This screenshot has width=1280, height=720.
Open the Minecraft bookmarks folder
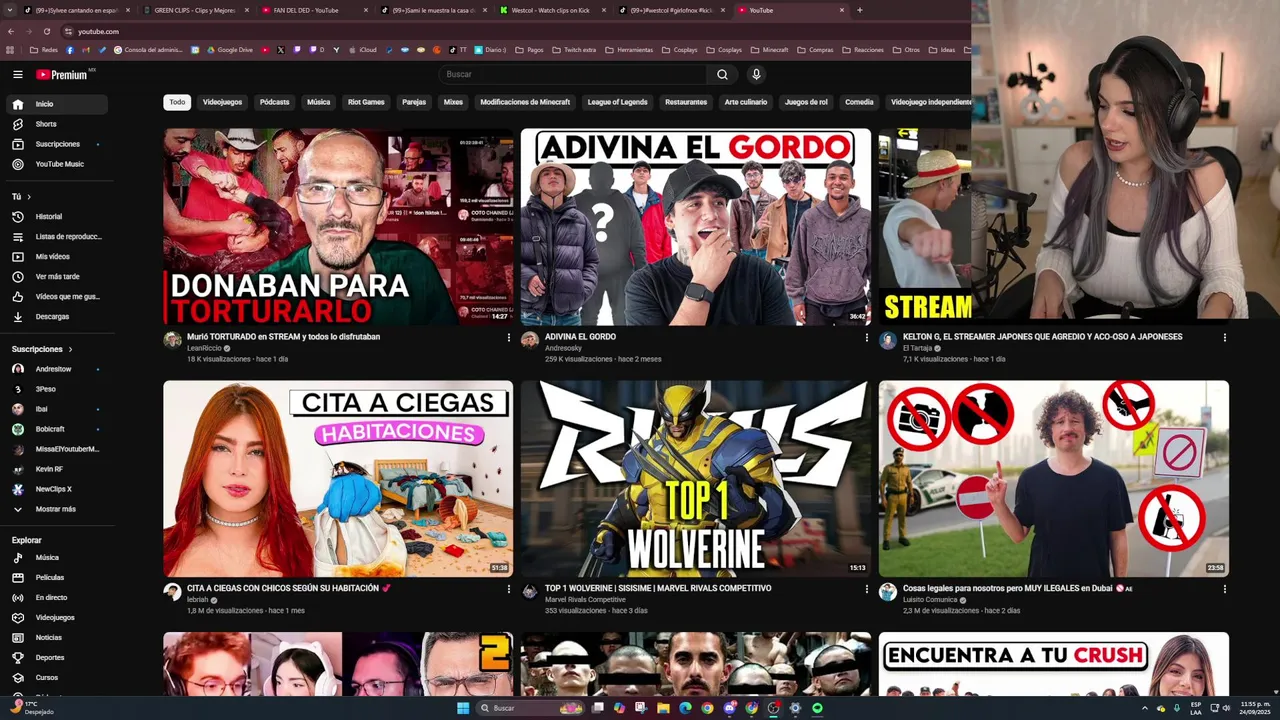click(x=770, y=50)
